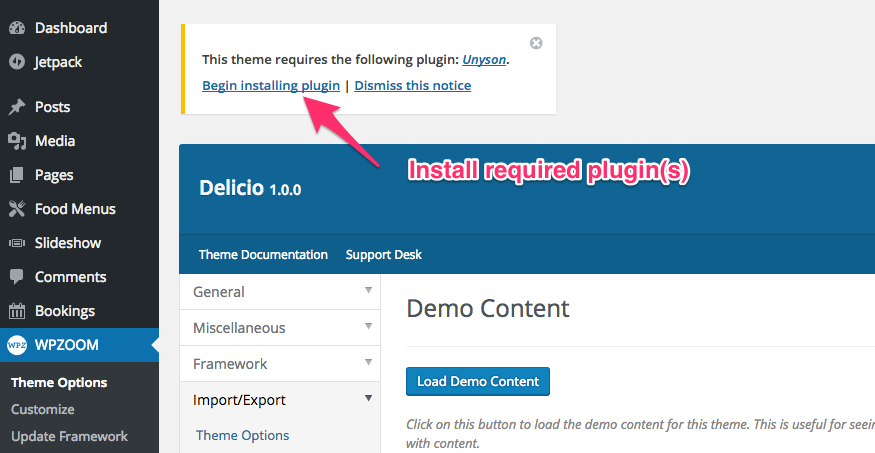Click the Slideshow icon in sidebar
Image resolution: width=875 pixels, height=453 pixels.
tap(17, 243)
